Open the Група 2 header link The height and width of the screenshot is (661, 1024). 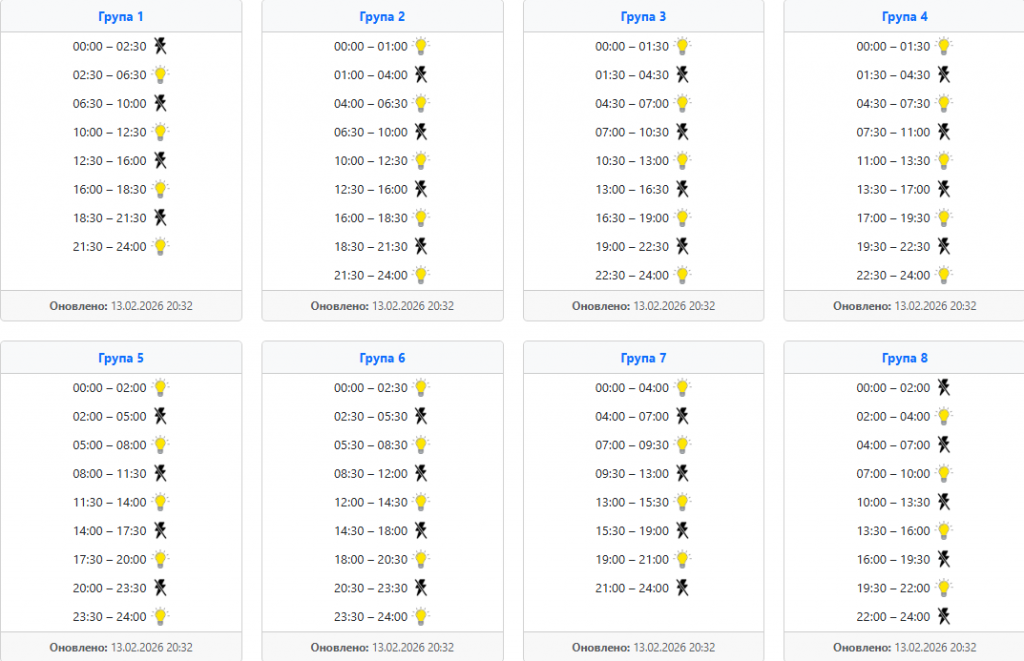(382, 17)
